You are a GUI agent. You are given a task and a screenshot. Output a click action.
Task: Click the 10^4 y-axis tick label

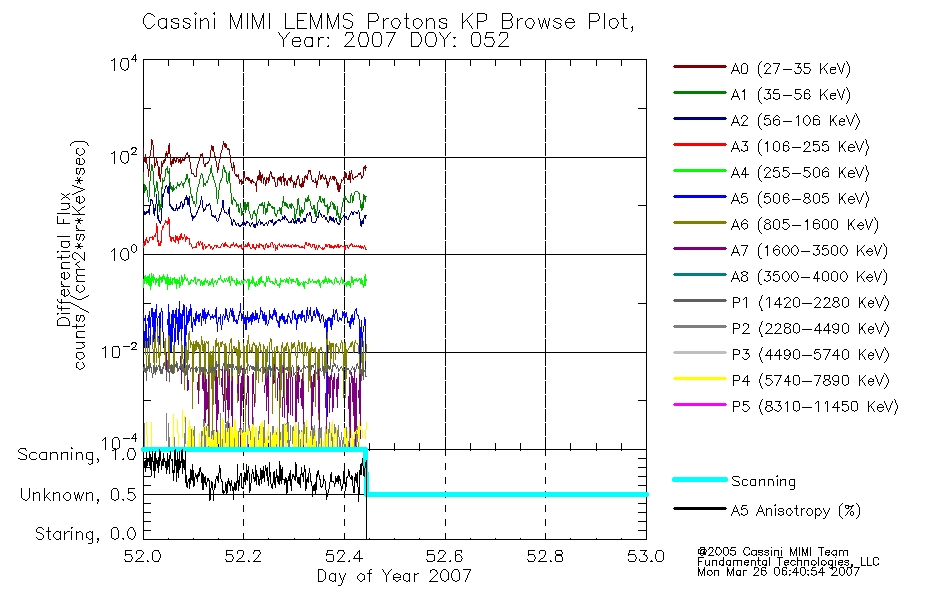(124, 64)
